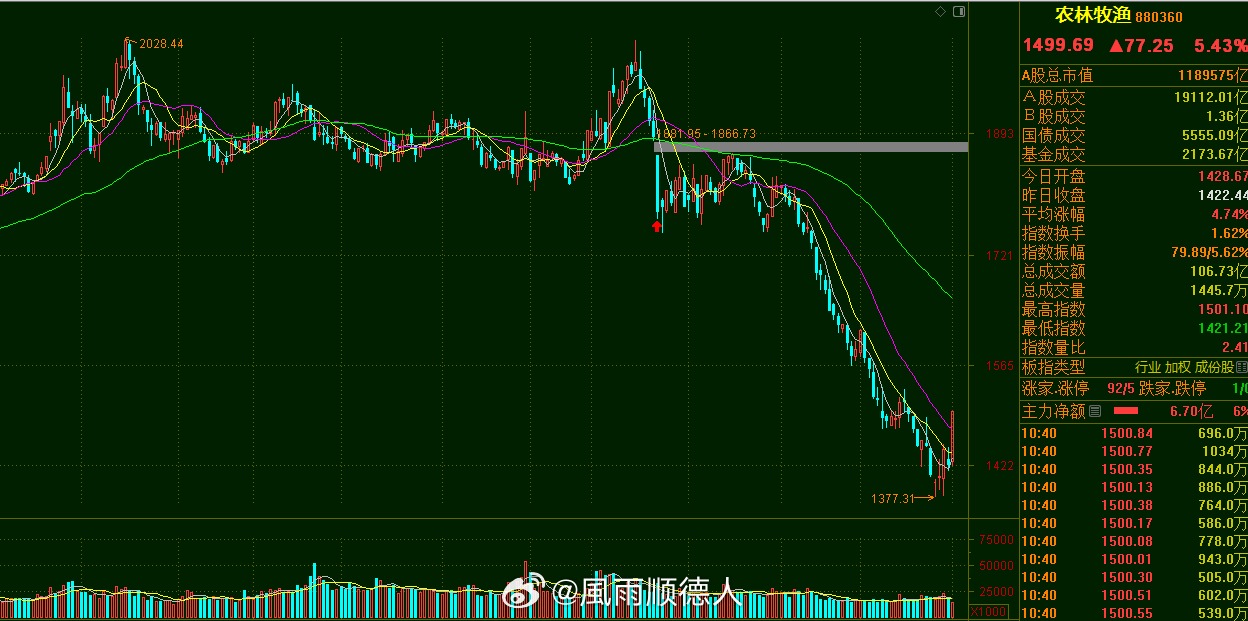The width and height of the screenshot is (1248, 621).
Task: Select the 国债成交 value 5555.09亿
Action: point(1214,135)
